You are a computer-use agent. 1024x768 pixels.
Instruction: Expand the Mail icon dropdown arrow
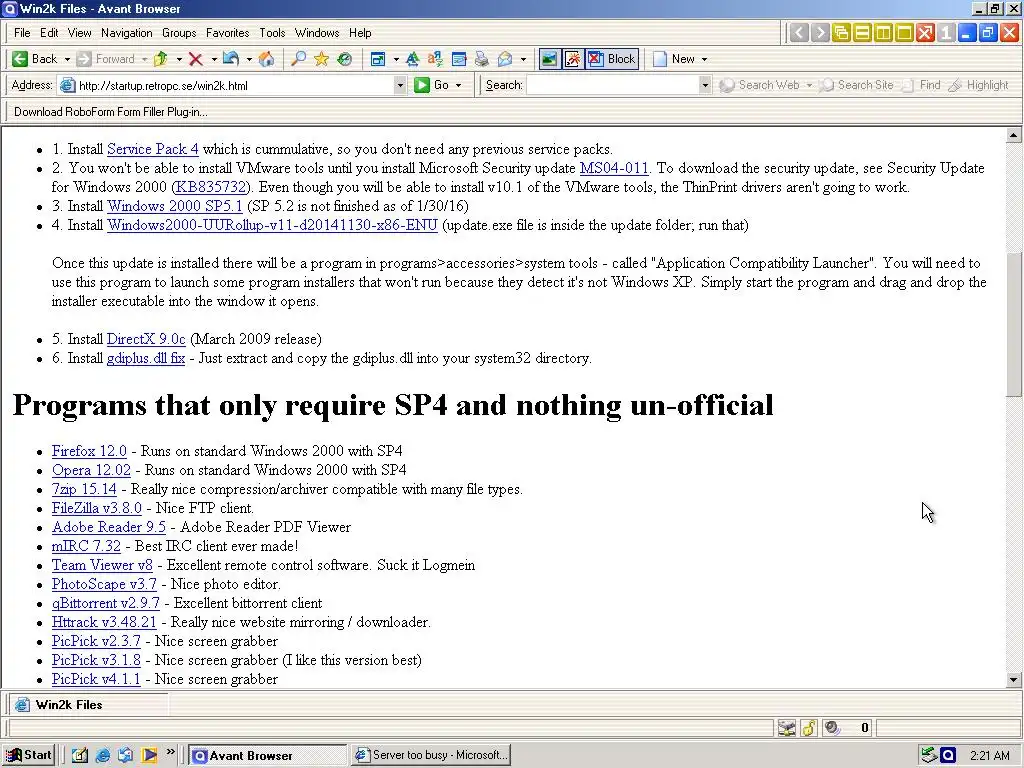click(523, 59)
